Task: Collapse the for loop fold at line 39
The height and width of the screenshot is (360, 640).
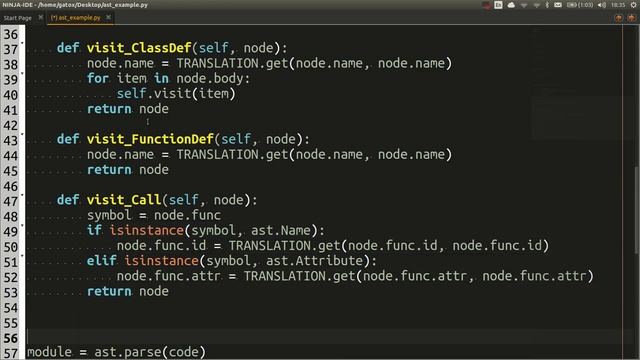Action: [22, 73]
